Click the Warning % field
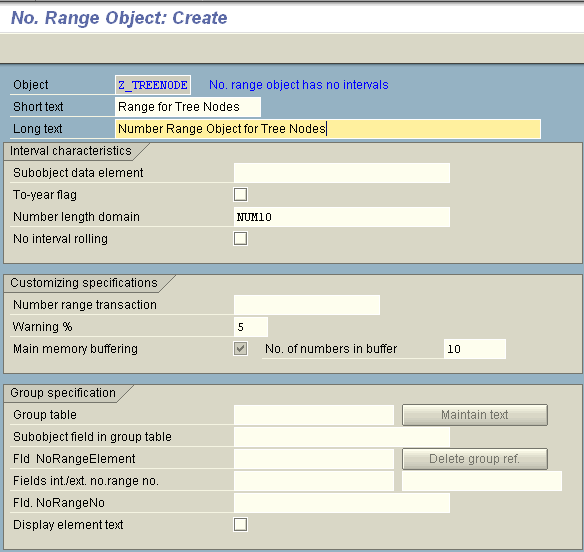This screenshot has width=584, height=552. coord(251,327)
